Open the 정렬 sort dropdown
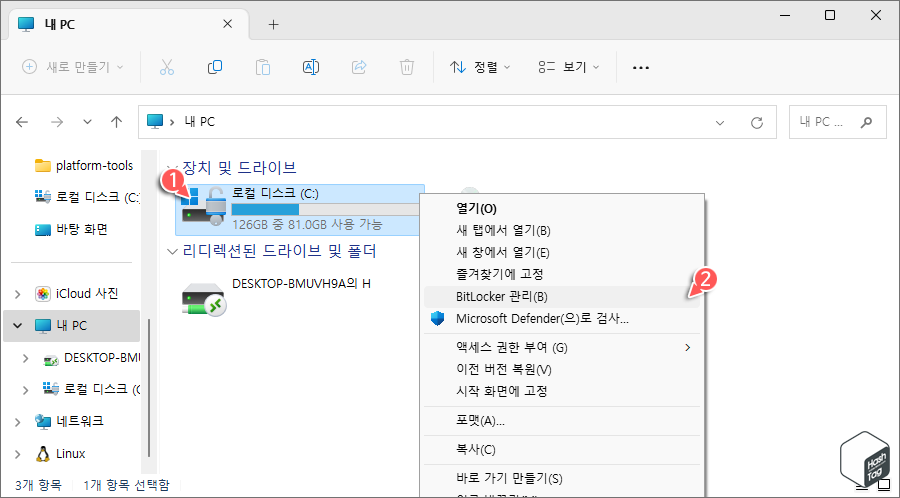The image size is (900, 498). (480, 67)
